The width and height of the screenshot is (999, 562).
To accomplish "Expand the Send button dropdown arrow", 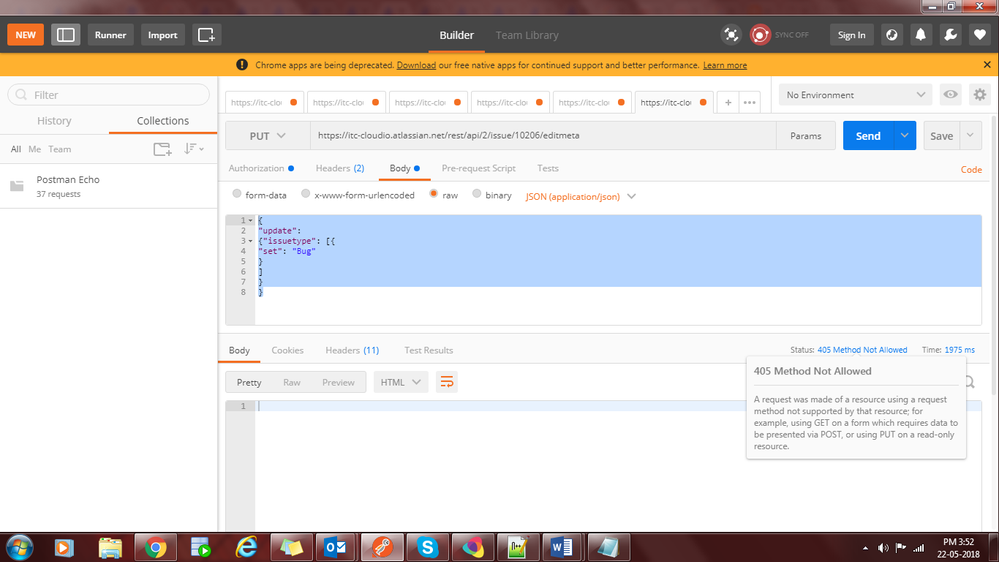I will 904,136.
